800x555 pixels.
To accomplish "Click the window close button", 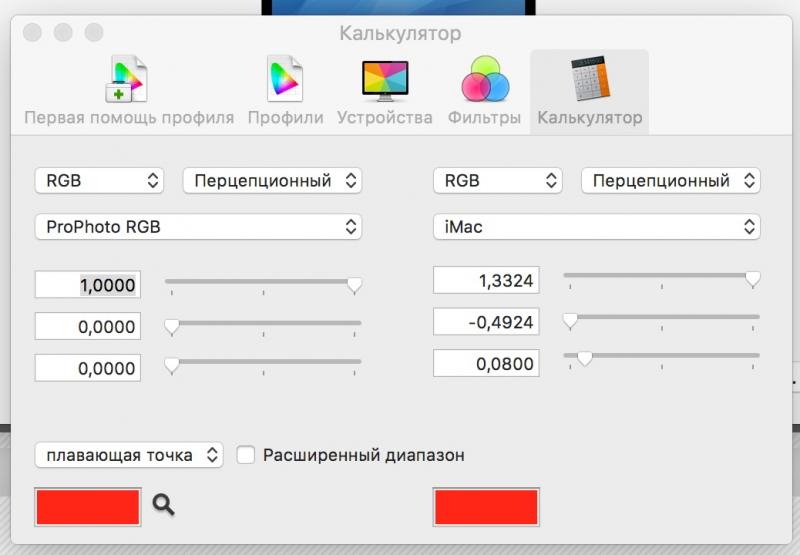I will 32,33.
